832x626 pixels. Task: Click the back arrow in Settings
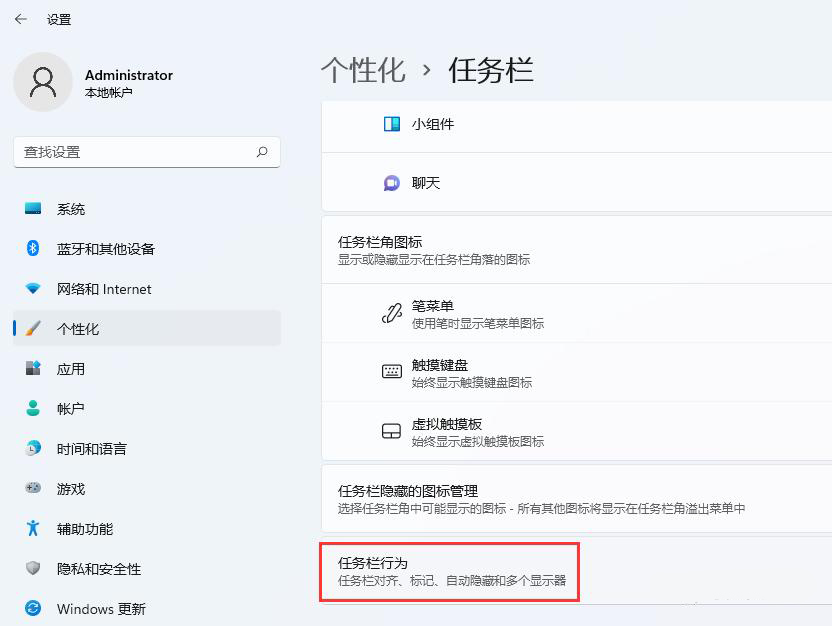click(21, 20)
